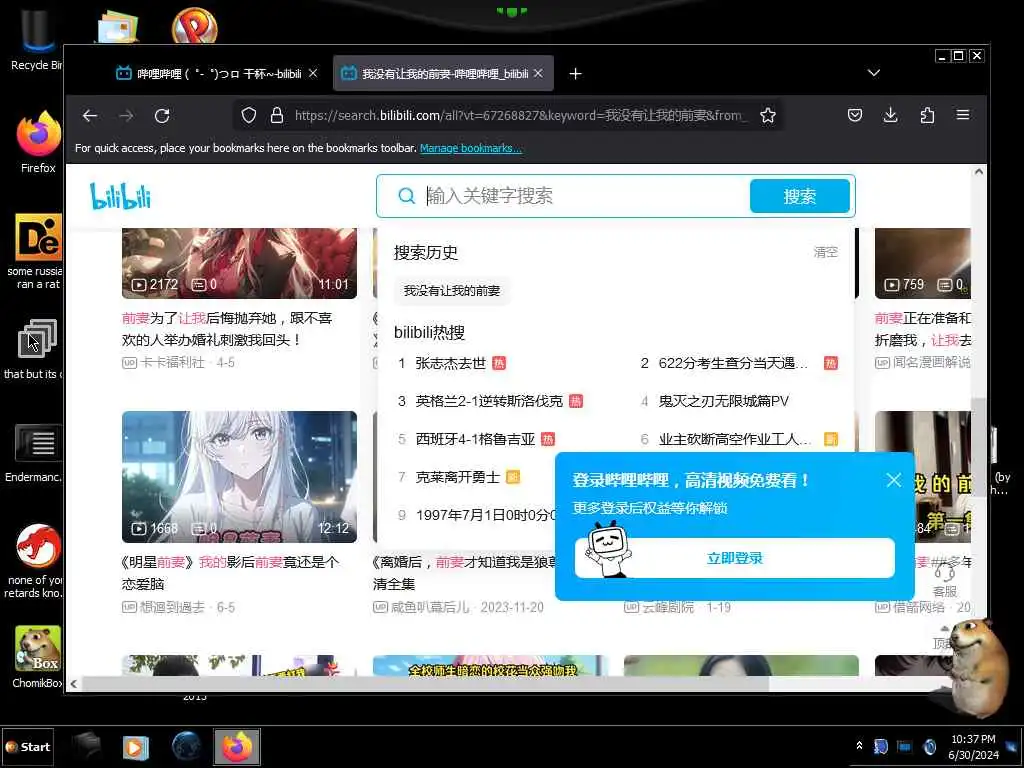Open hot search 622分考生查分当天遇
The width and height of the screenshot is (1024, 768).
[733, 363]
